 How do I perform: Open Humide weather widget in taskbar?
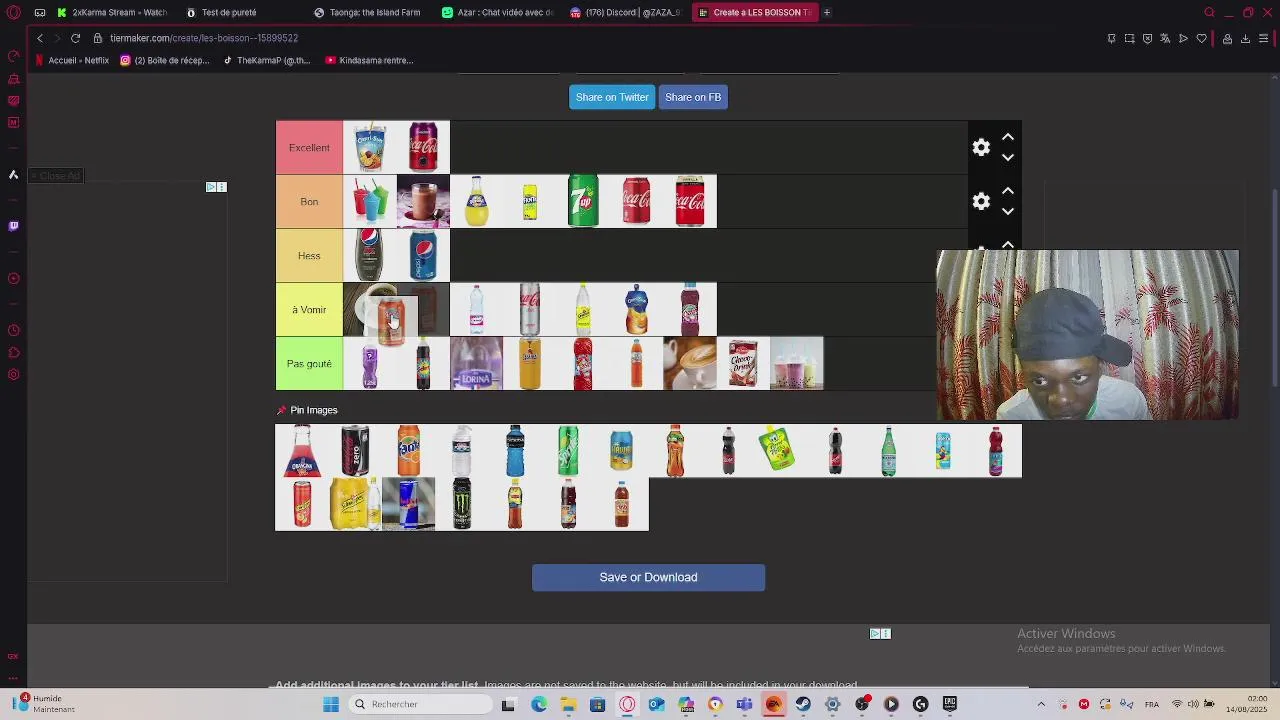click(x=40, y=704)
